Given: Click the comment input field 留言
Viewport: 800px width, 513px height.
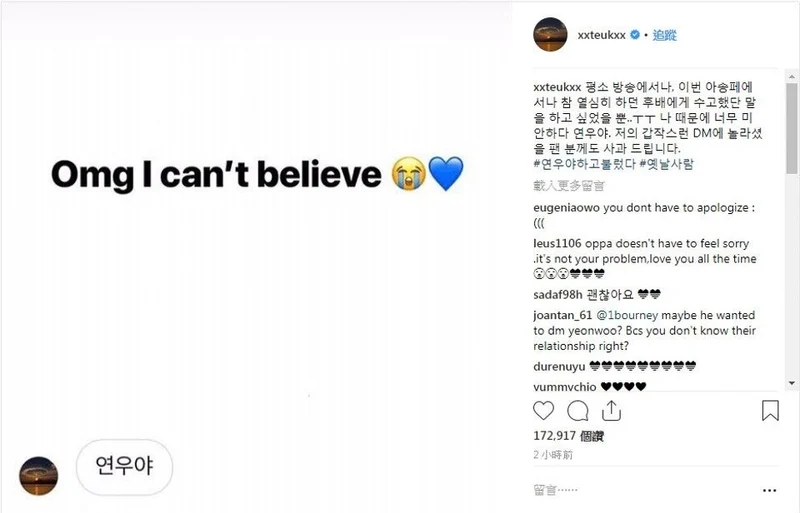Looking at the screenshot, I should pos(640,491).
